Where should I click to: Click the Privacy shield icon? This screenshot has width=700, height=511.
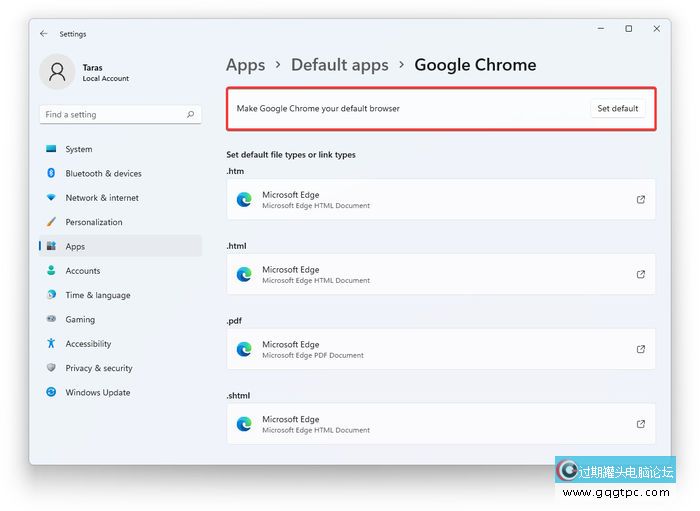click(51, 367)
